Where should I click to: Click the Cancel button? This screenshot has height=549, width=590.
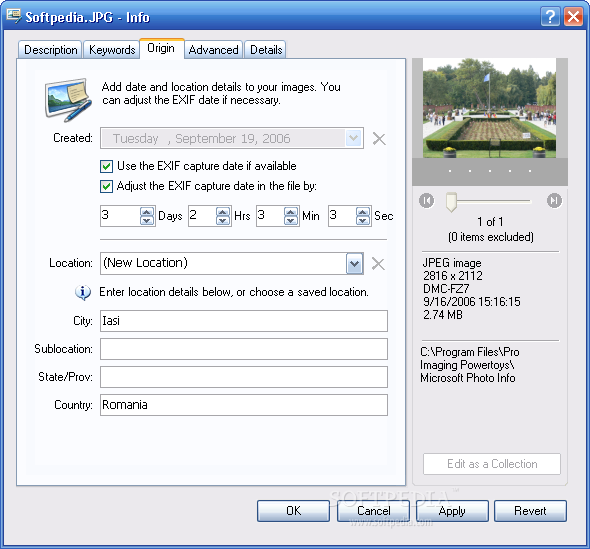(x=373, y=511)
